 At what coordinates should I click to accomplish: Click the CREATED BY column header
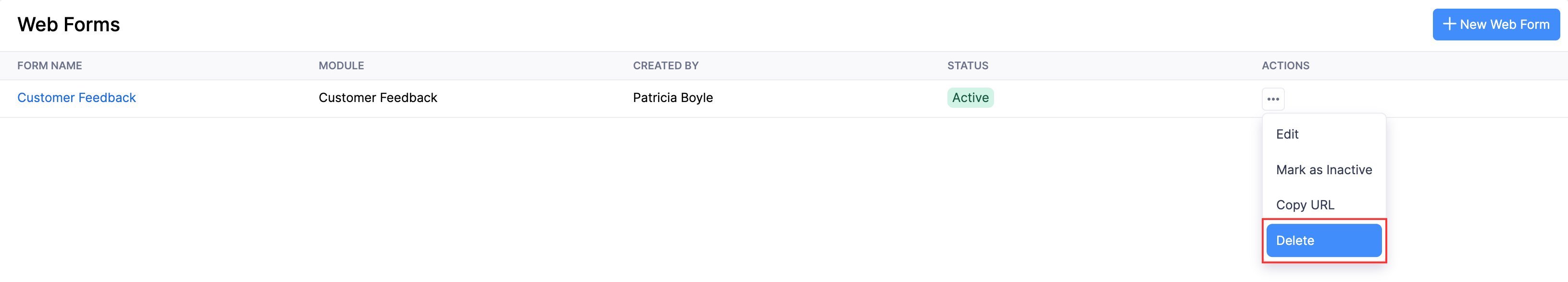[x=665, y=65]
